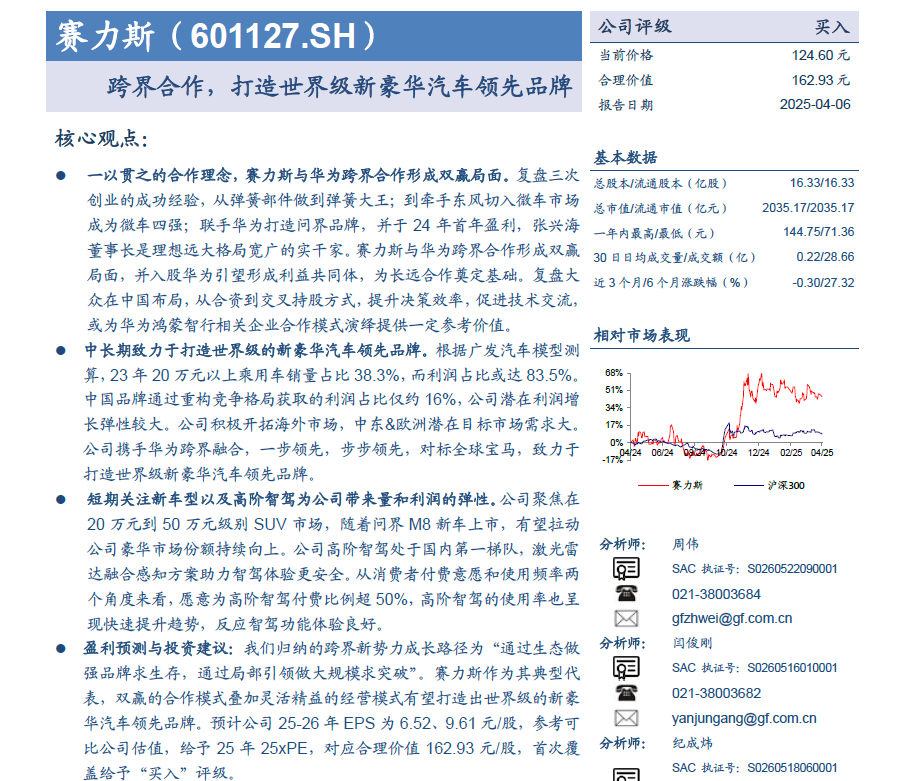Click the bold heading 盈利预测与投资建议
The width and height of the screenshot is (902, 781).
tap(157, 649)
